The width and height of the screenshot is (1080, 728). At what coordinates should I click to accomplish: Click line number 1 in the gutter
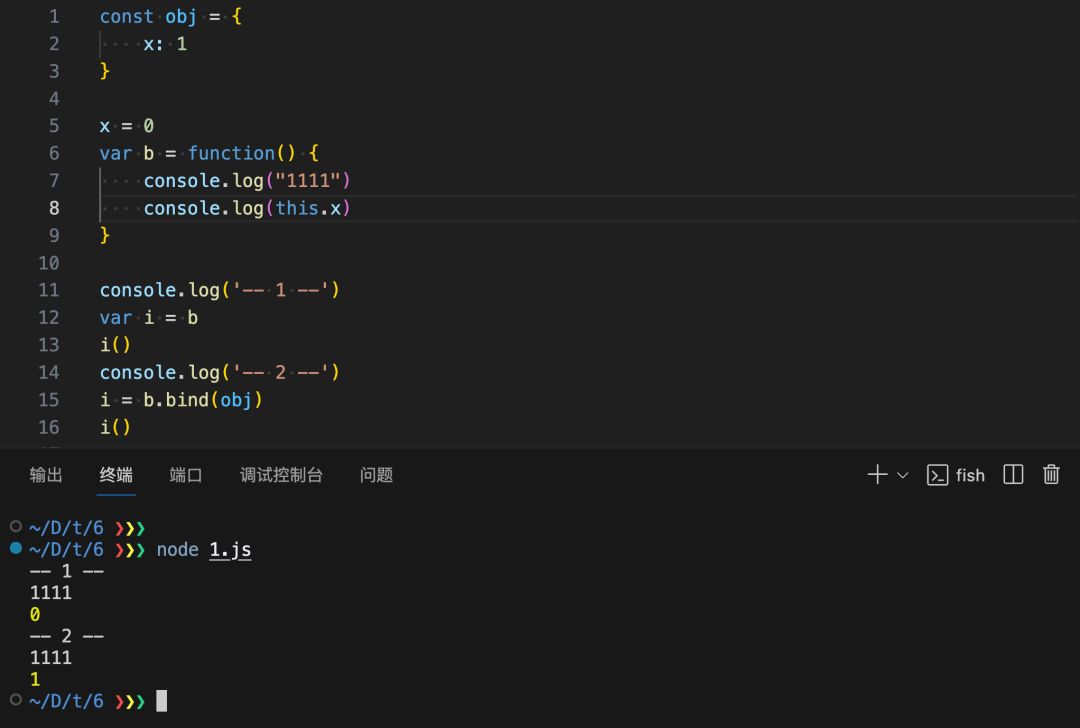(x=53, y=17)
